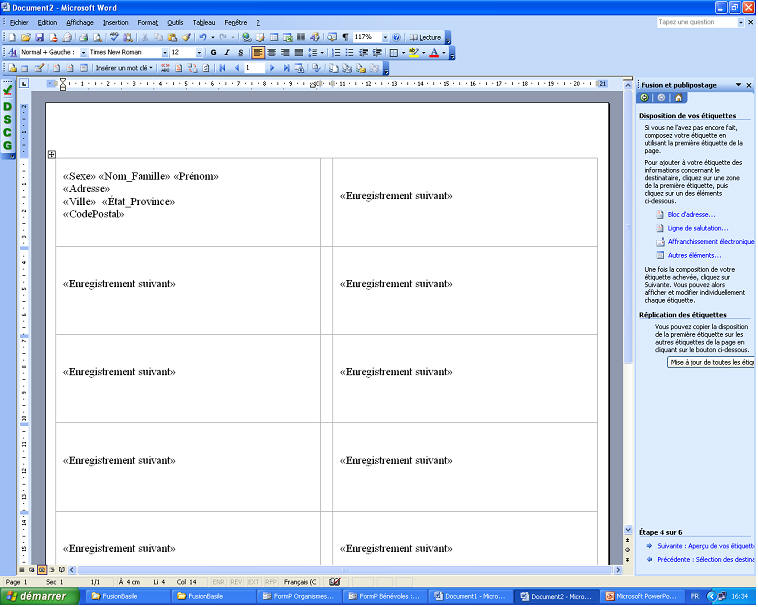Image resolution: width=758 pixels, height=607 pixels.
Task: Open Print Preview magnifier icon
Action: coord(98,37)
